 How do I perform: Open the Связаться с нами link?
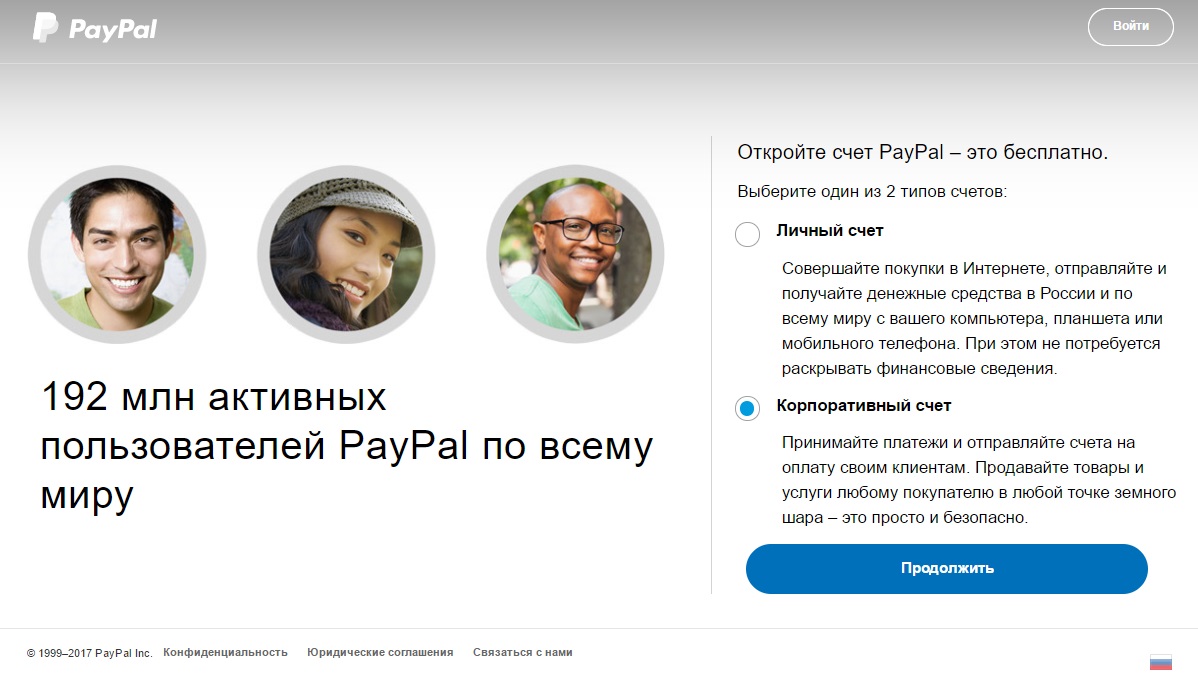tap(523, 653)
